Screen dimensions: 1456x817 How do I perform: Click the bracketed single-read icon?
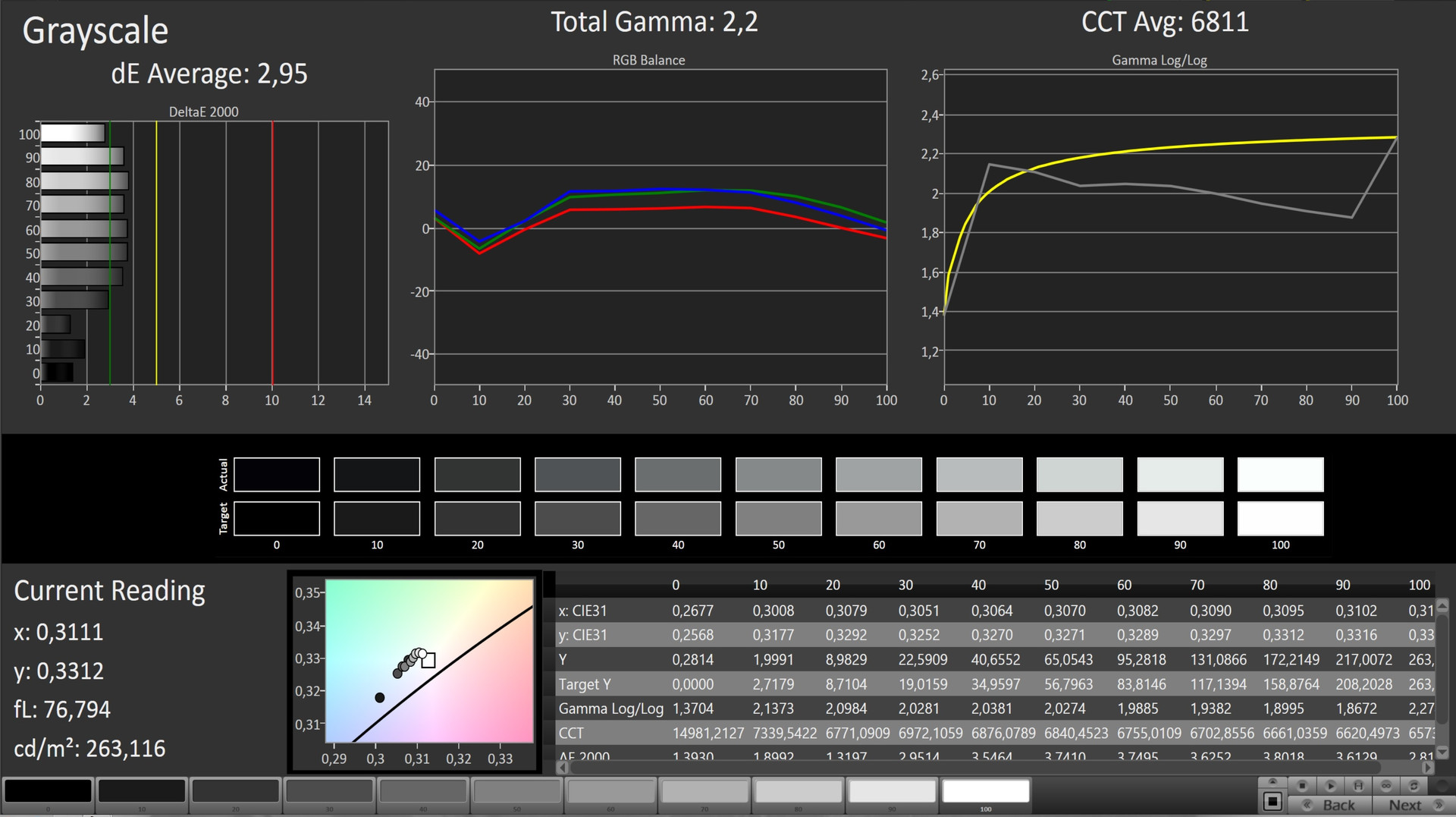(x=1358, y=786)
